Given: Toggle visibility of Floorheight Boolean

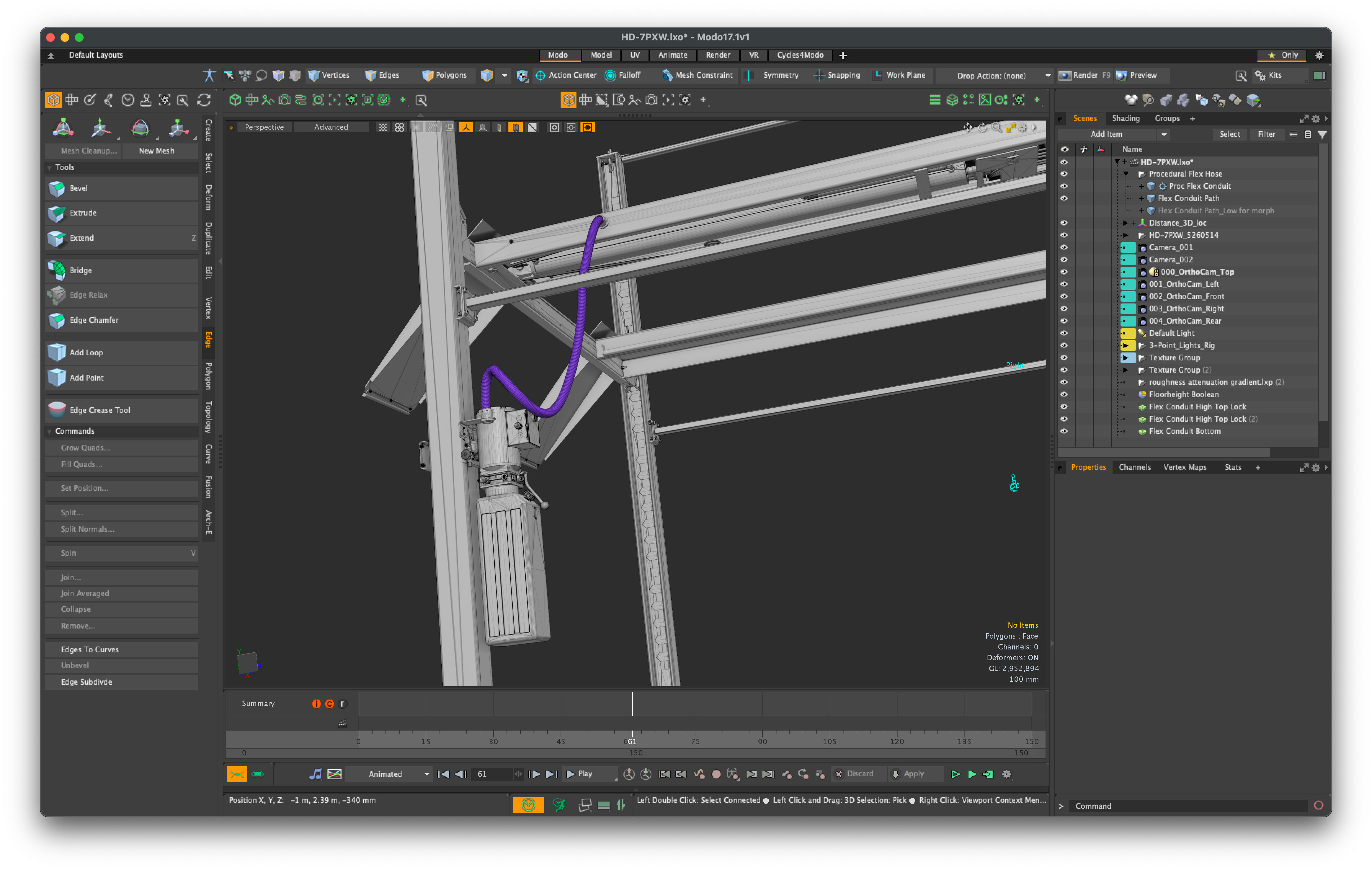Looking at the screenshot, I should [x=1064, y=395].
